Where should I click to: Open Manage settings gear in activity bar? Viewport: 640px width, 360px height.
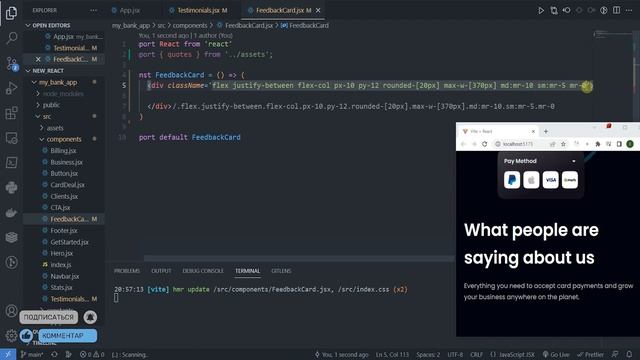pos(11,336)
